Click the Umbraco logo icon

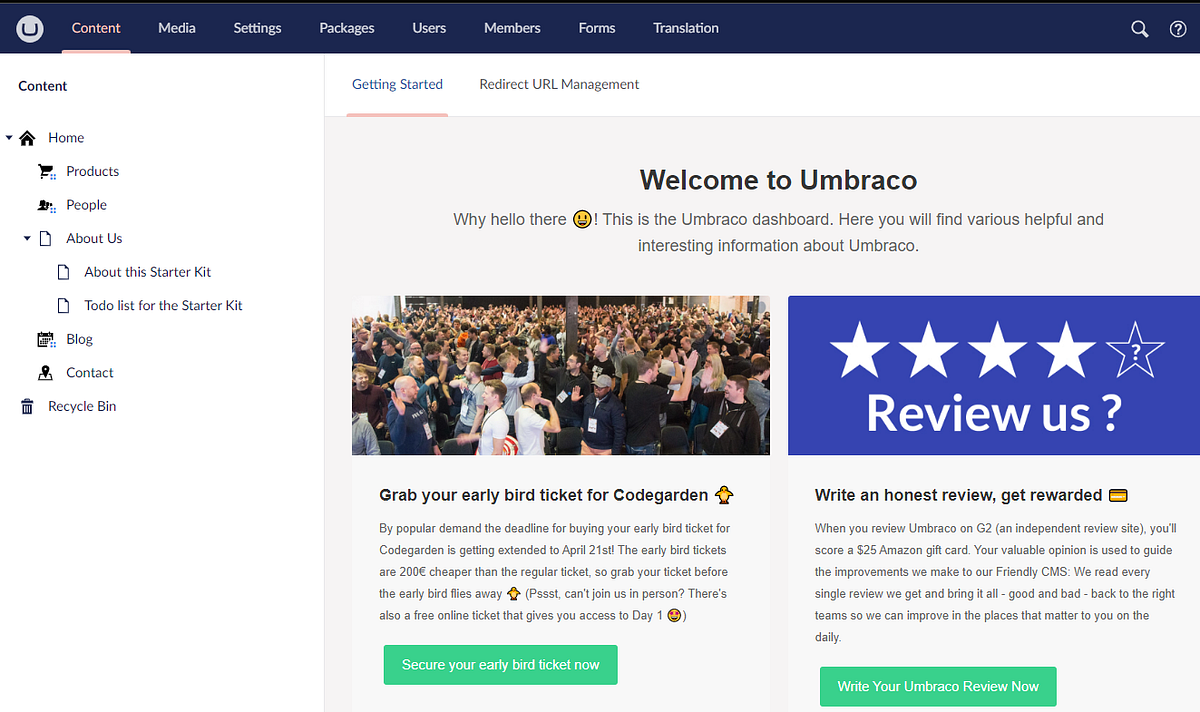pyautogui.click(x=31, y=29)
